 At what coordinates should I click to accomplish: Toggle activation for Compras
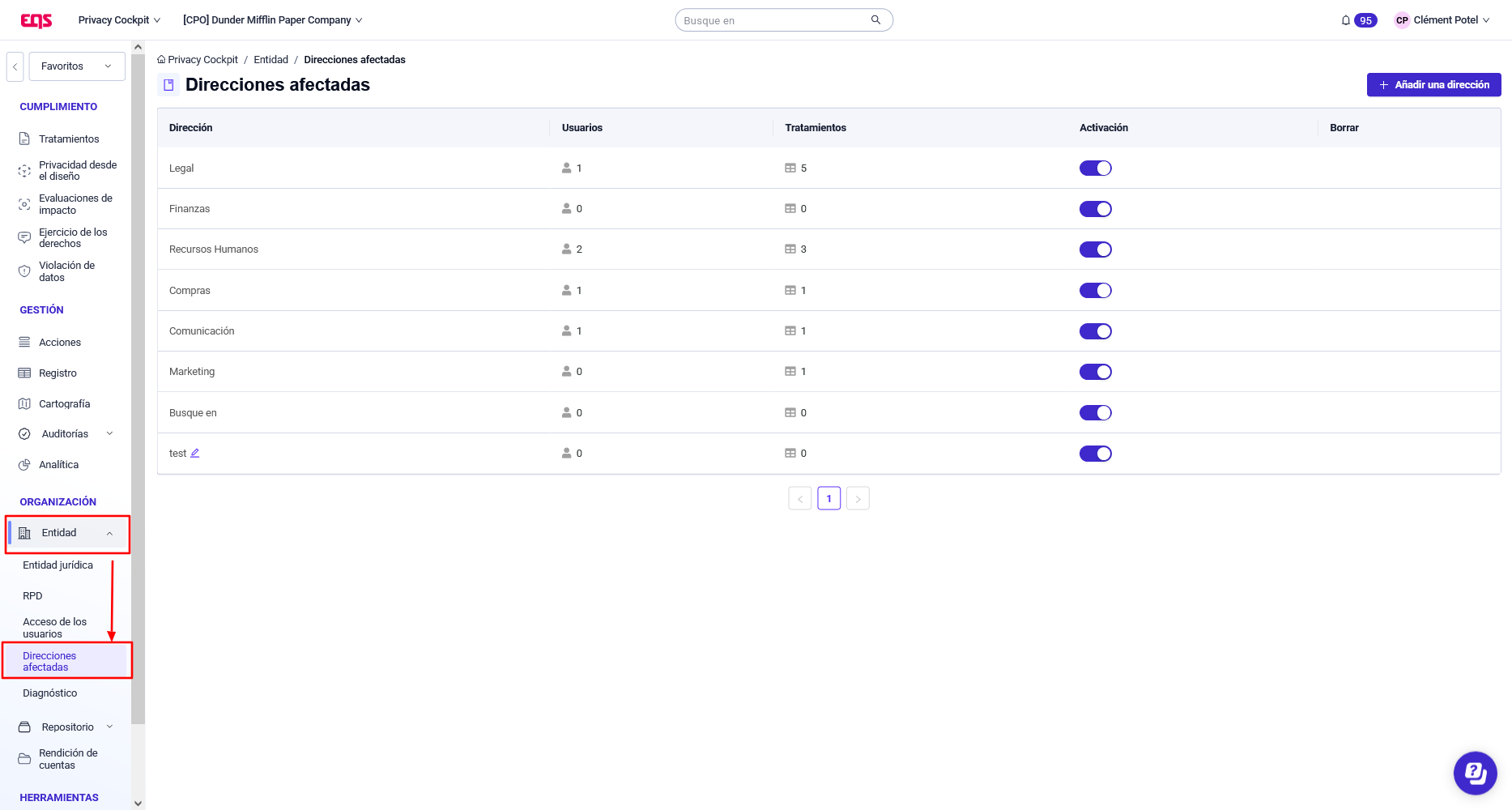point(1095,291)
